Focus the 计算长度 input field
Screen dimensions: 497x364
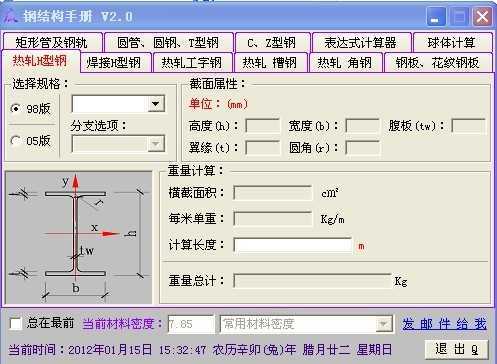(293, 246)
